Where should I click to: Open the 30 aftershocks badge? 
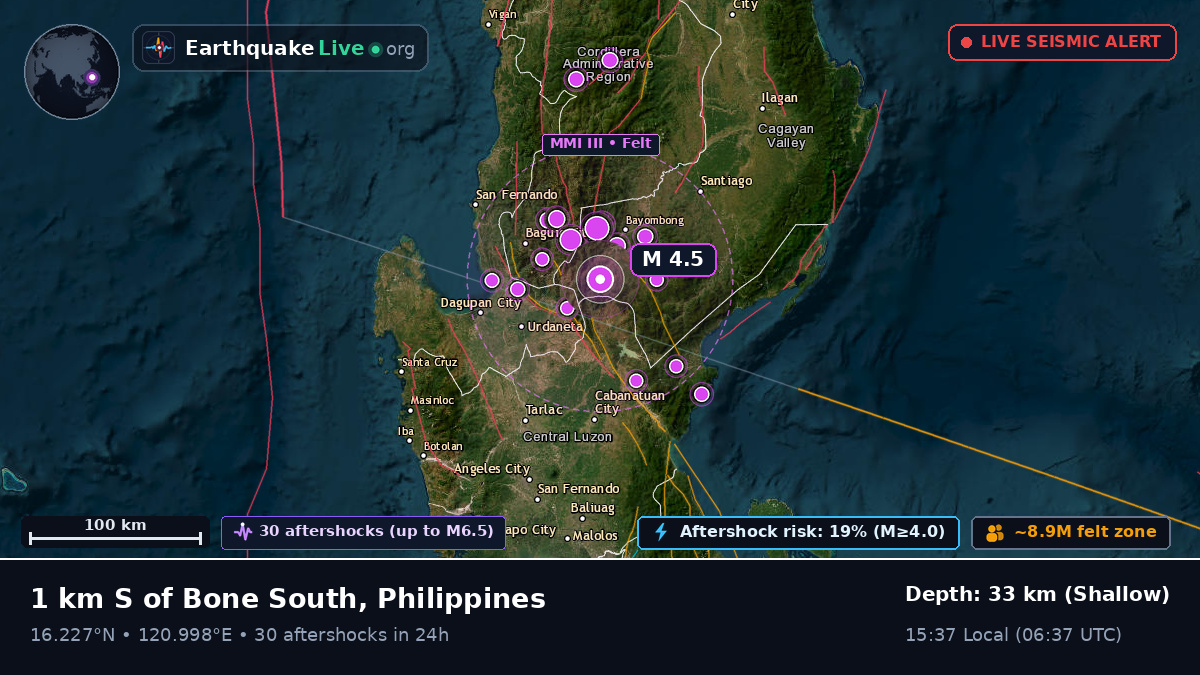[x=363, y=532]
